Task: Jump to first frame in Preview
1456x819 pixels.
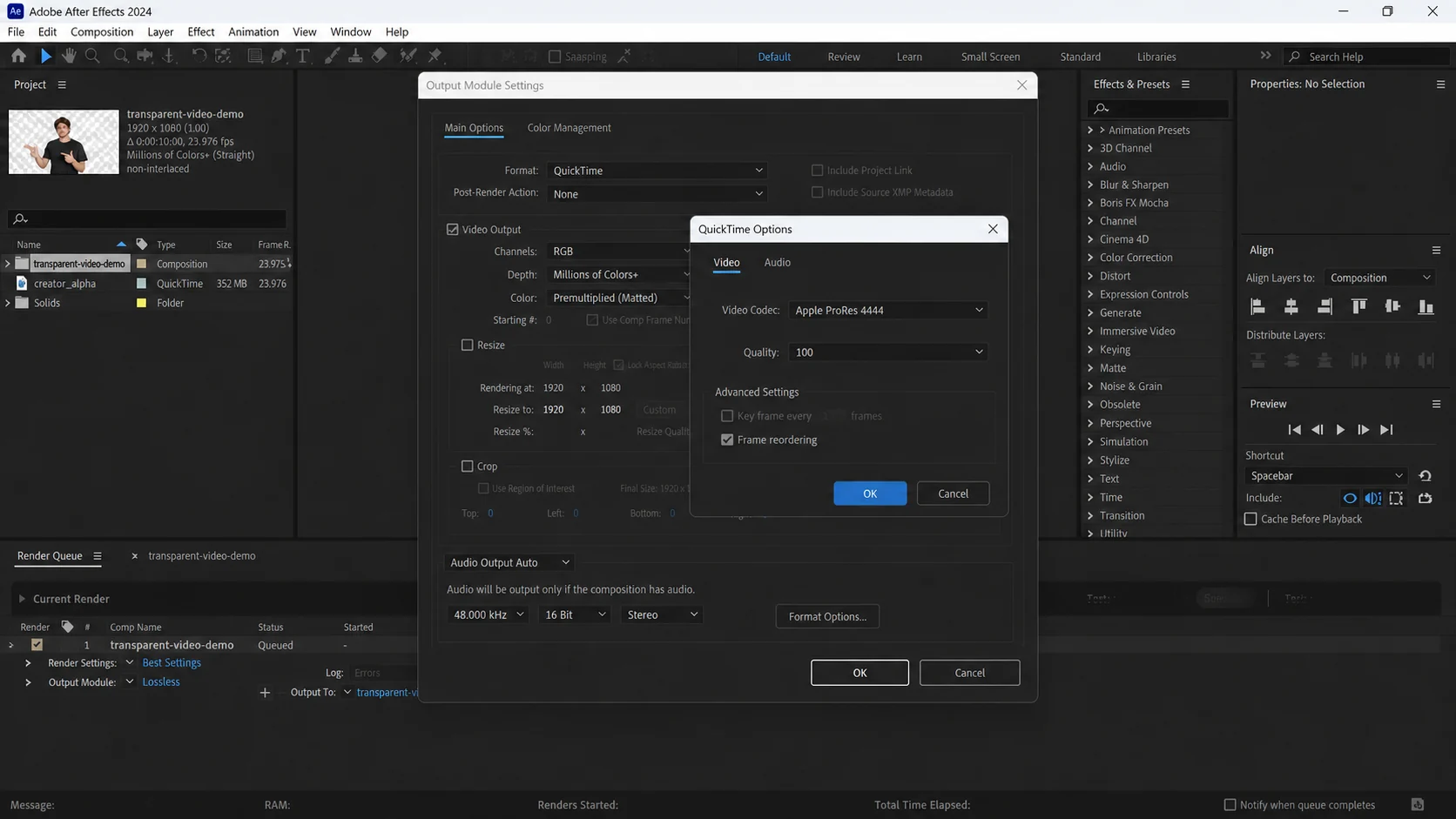Action: [x=1294, y=430]
